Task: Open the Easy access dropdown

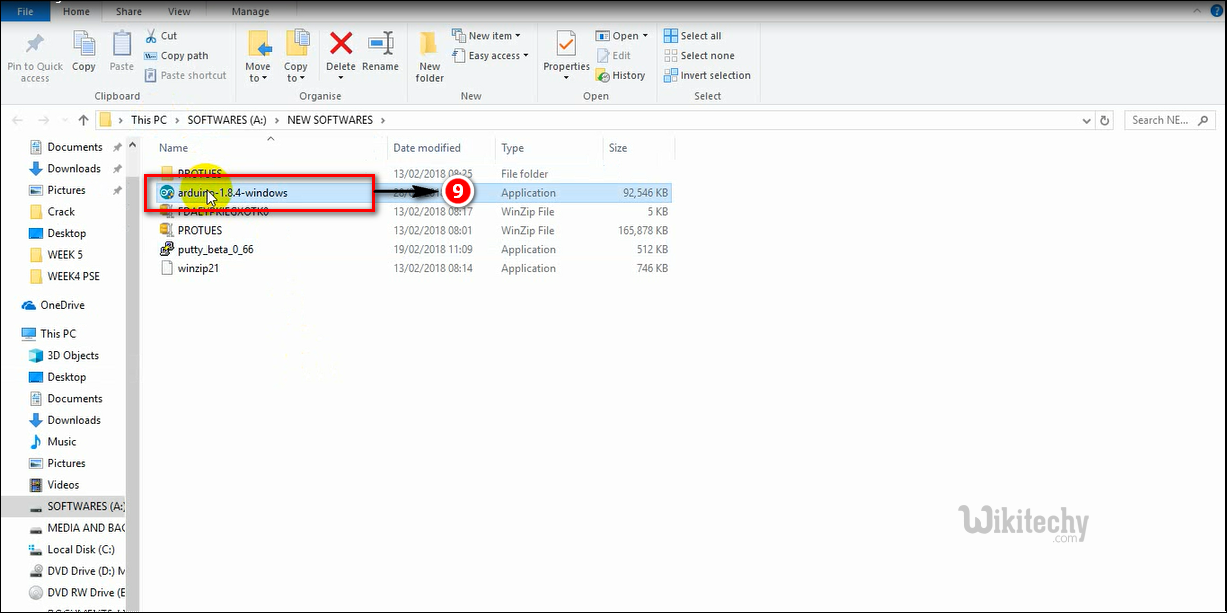Action: tap(487, 56)
